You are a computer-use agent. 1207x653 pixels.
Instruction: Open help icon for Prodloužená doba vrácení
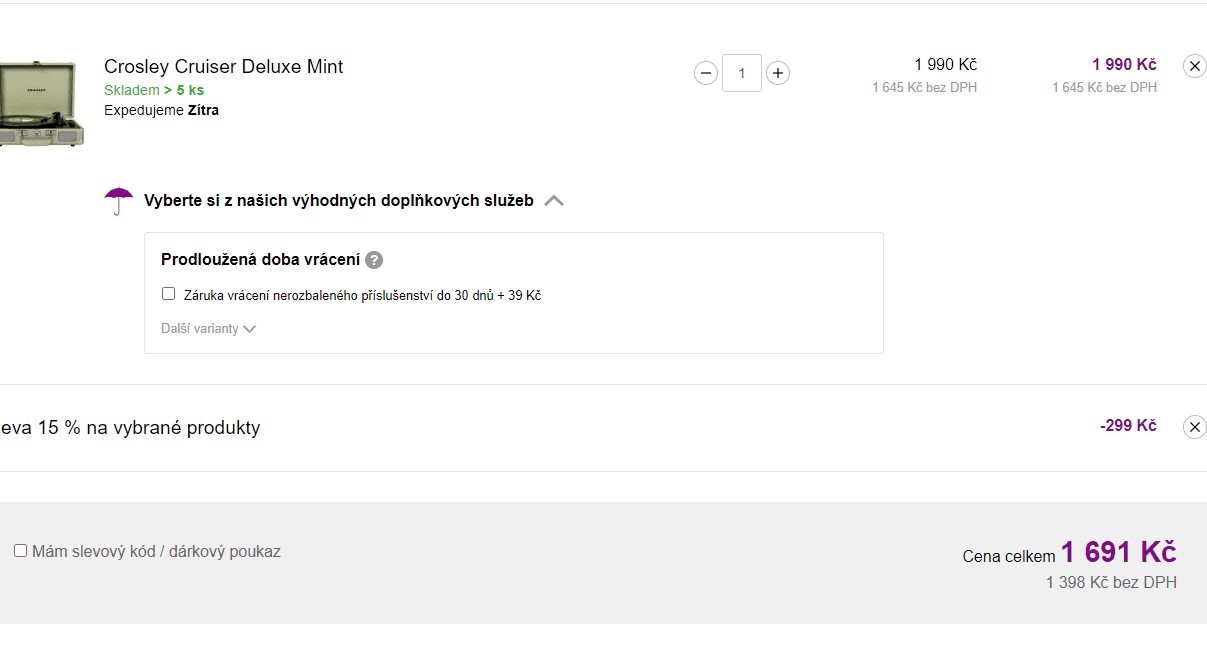(374, 260)
